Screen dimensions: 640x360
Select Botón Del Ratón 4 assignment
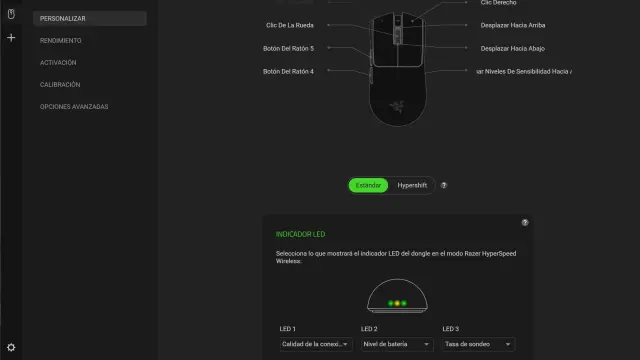pyautogui.click(x=289, y=71)
